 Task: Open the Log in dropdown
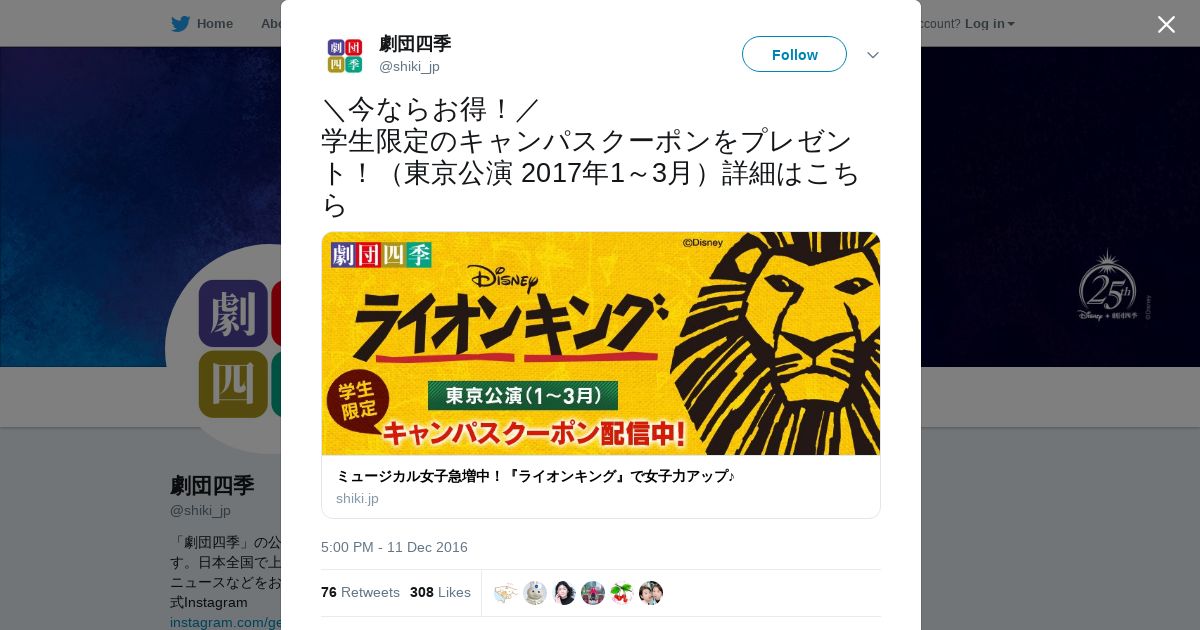coord(990,23)
